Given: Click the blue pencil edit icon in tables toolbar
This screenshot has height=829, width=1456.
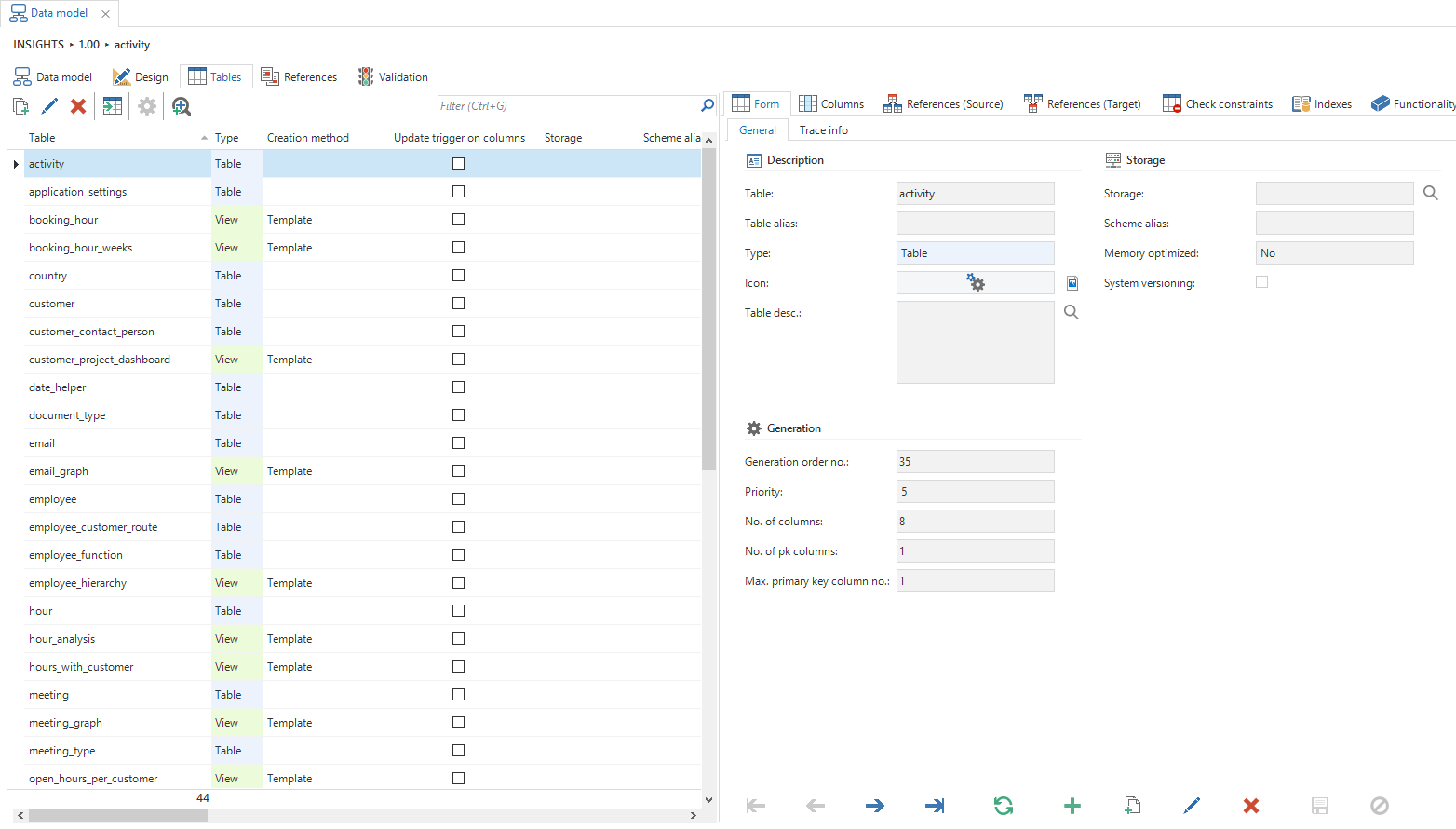Looking at the screenshot, I should 49,106.
